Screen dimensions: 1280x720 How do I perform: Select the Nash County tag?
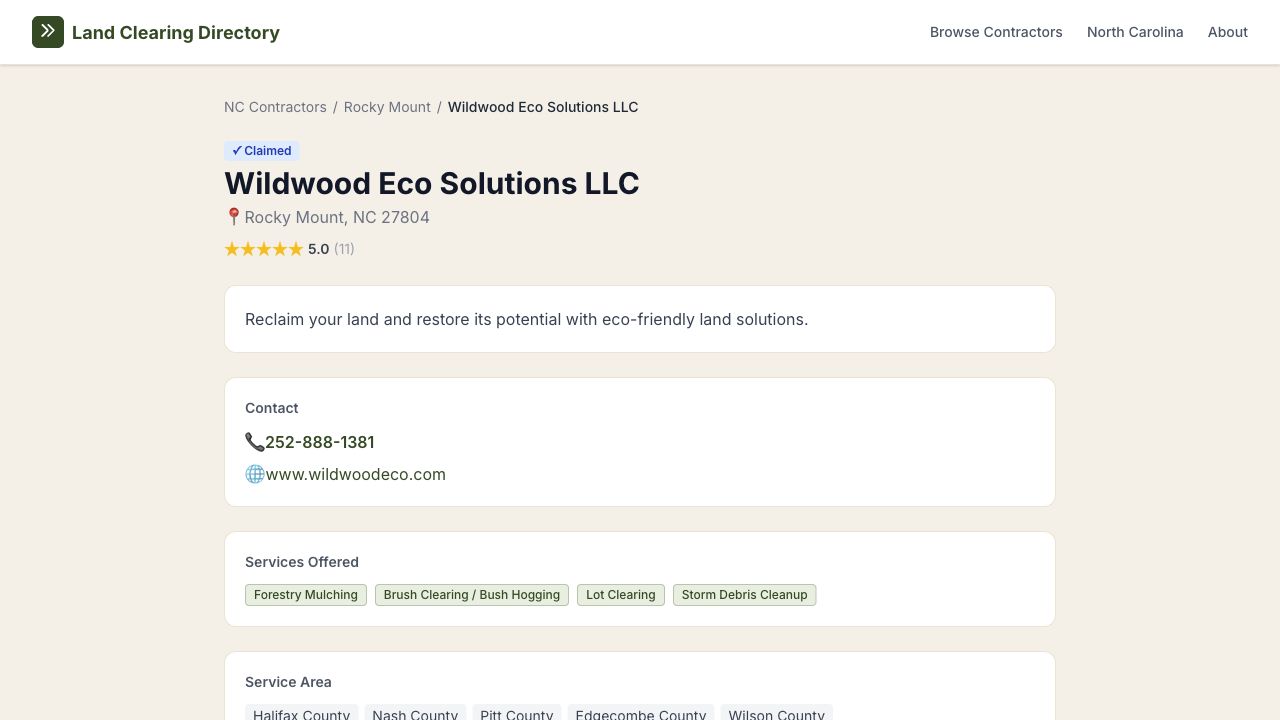(415, 713)
